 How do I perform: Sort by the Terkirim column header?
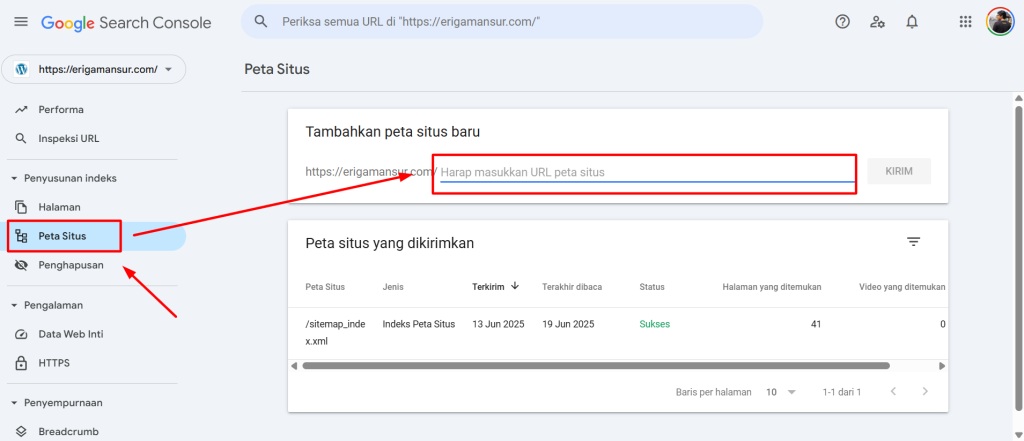pyautogui.click(x=488, y=287)
